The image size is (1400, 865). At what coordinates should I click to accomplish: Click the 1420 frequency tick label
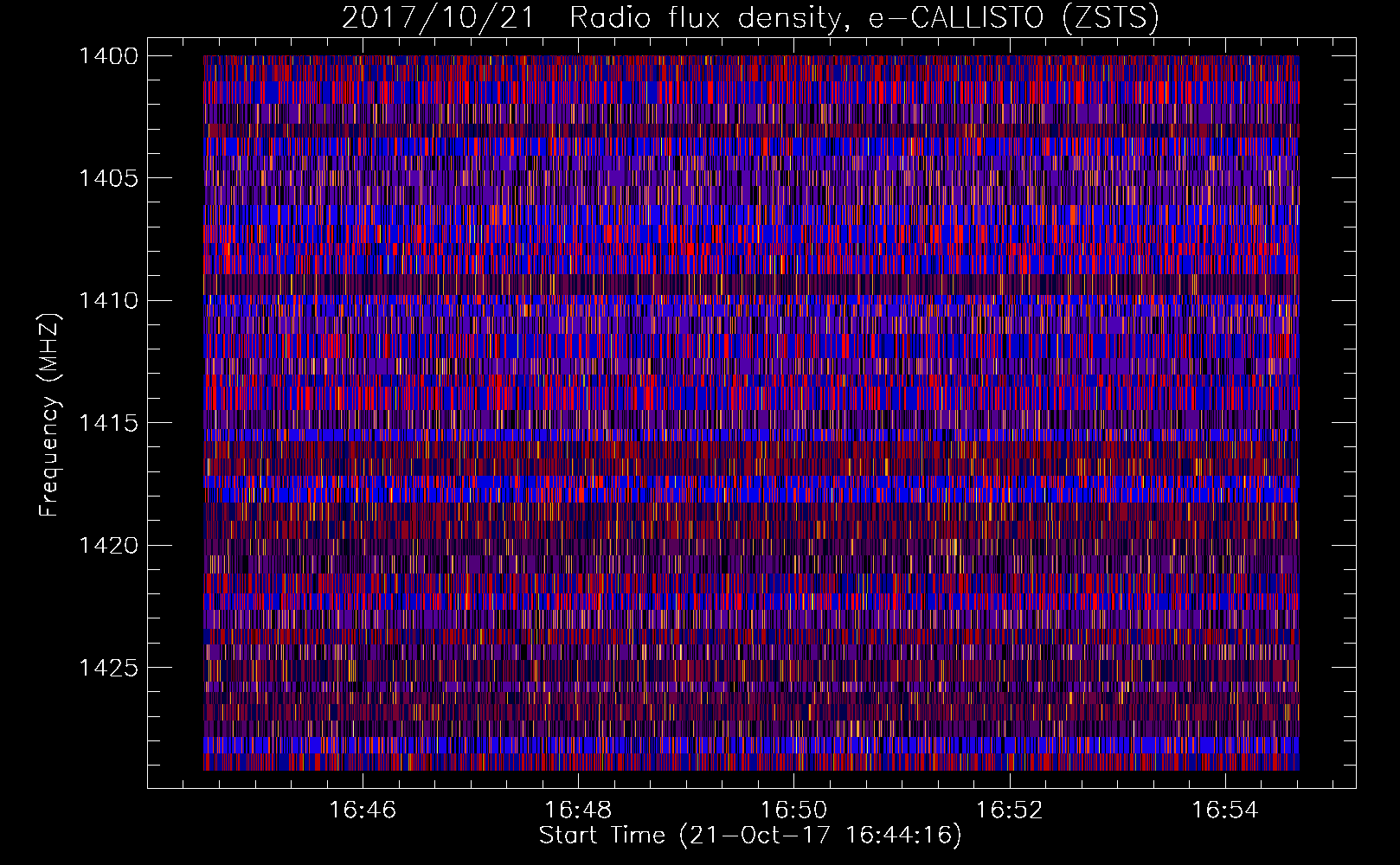coord(108,546)
